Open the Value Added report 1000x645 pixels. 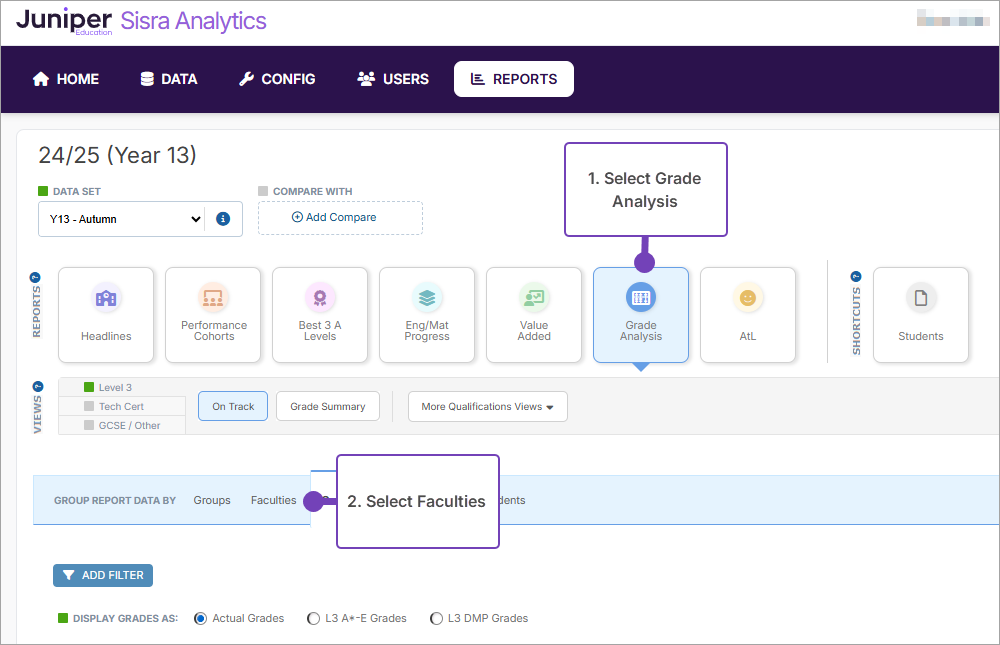tap(534, 314)
